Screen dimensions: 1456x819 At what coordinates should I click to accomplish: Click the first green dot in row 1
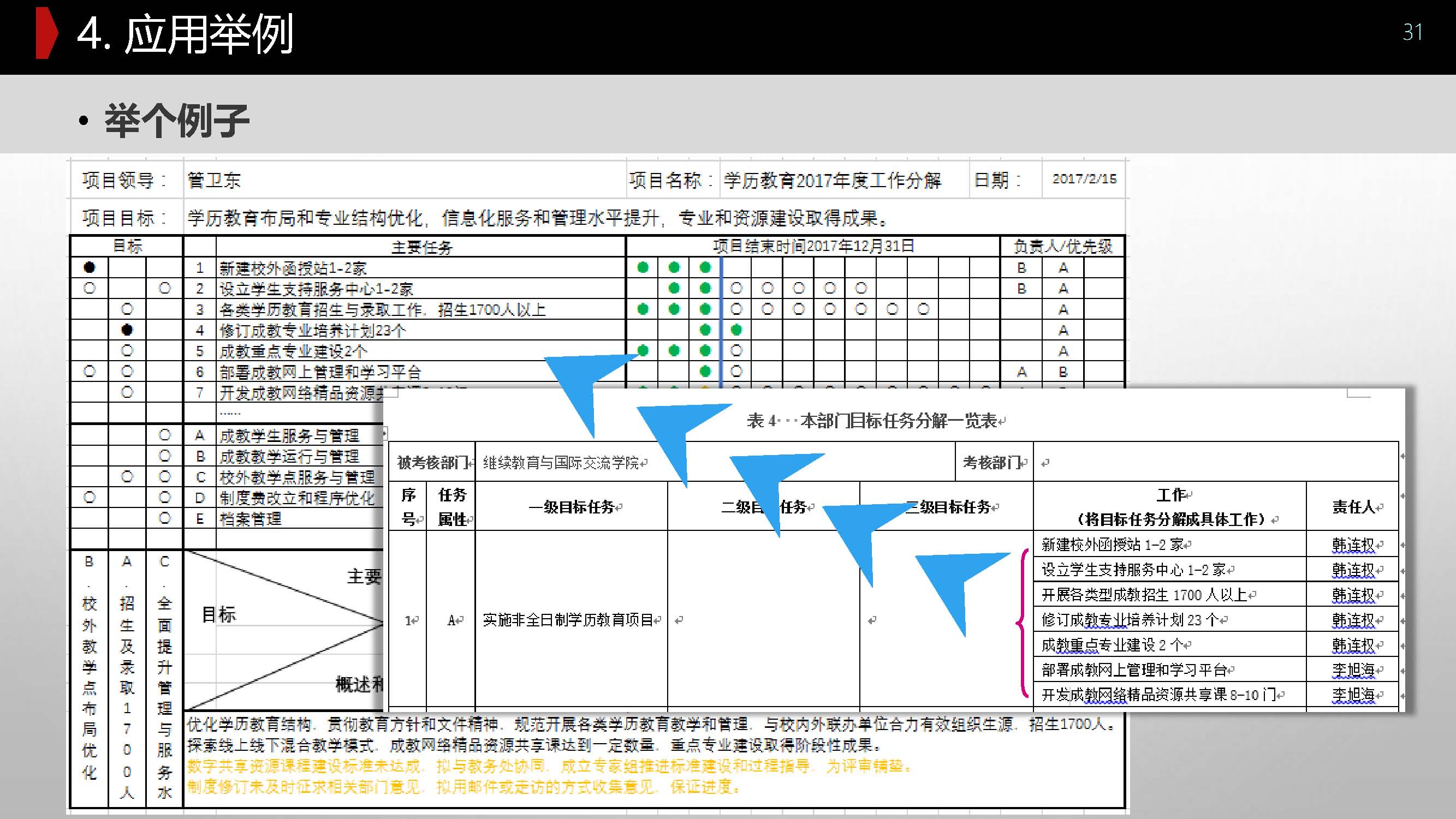pos(643,268)
